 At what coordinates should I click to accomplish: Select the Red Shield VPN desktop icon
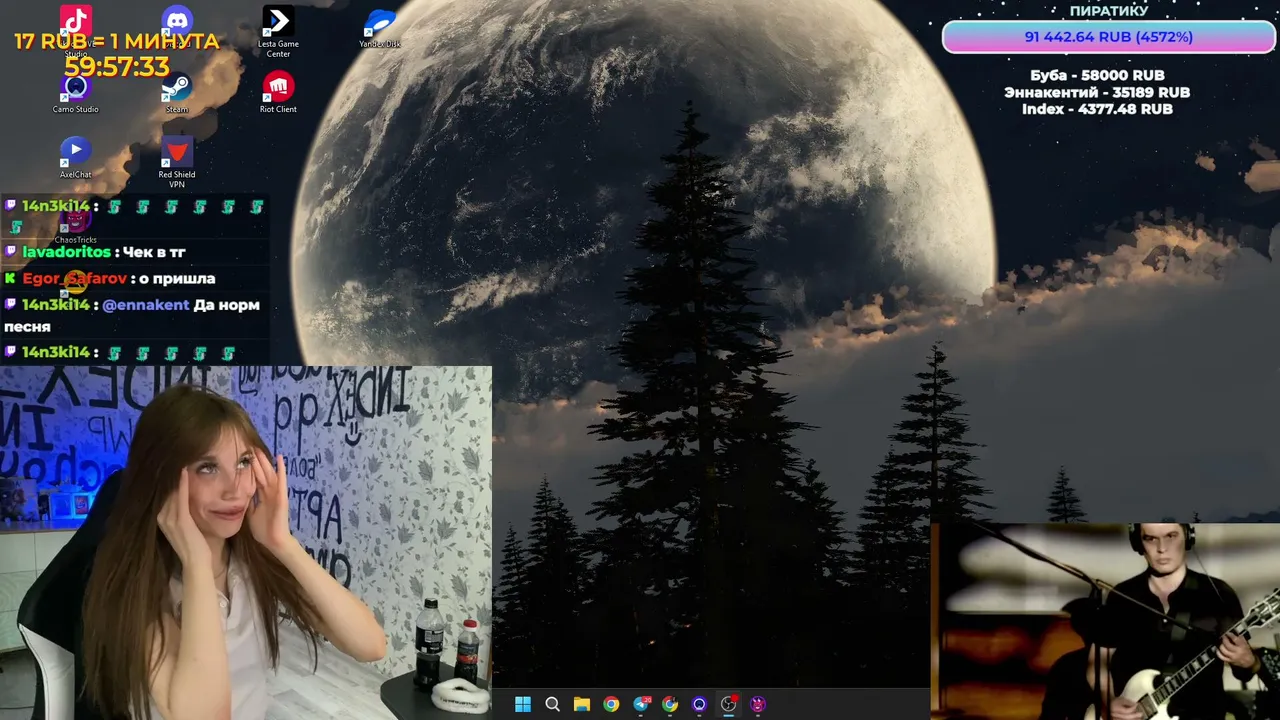[x=177, y=162]
